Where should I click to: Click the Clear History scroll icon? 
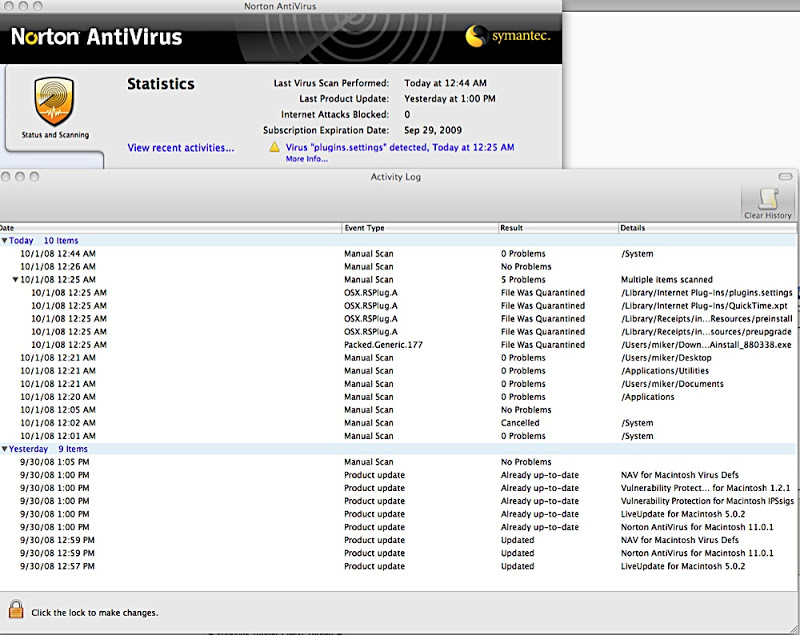(x=767, y=199)
